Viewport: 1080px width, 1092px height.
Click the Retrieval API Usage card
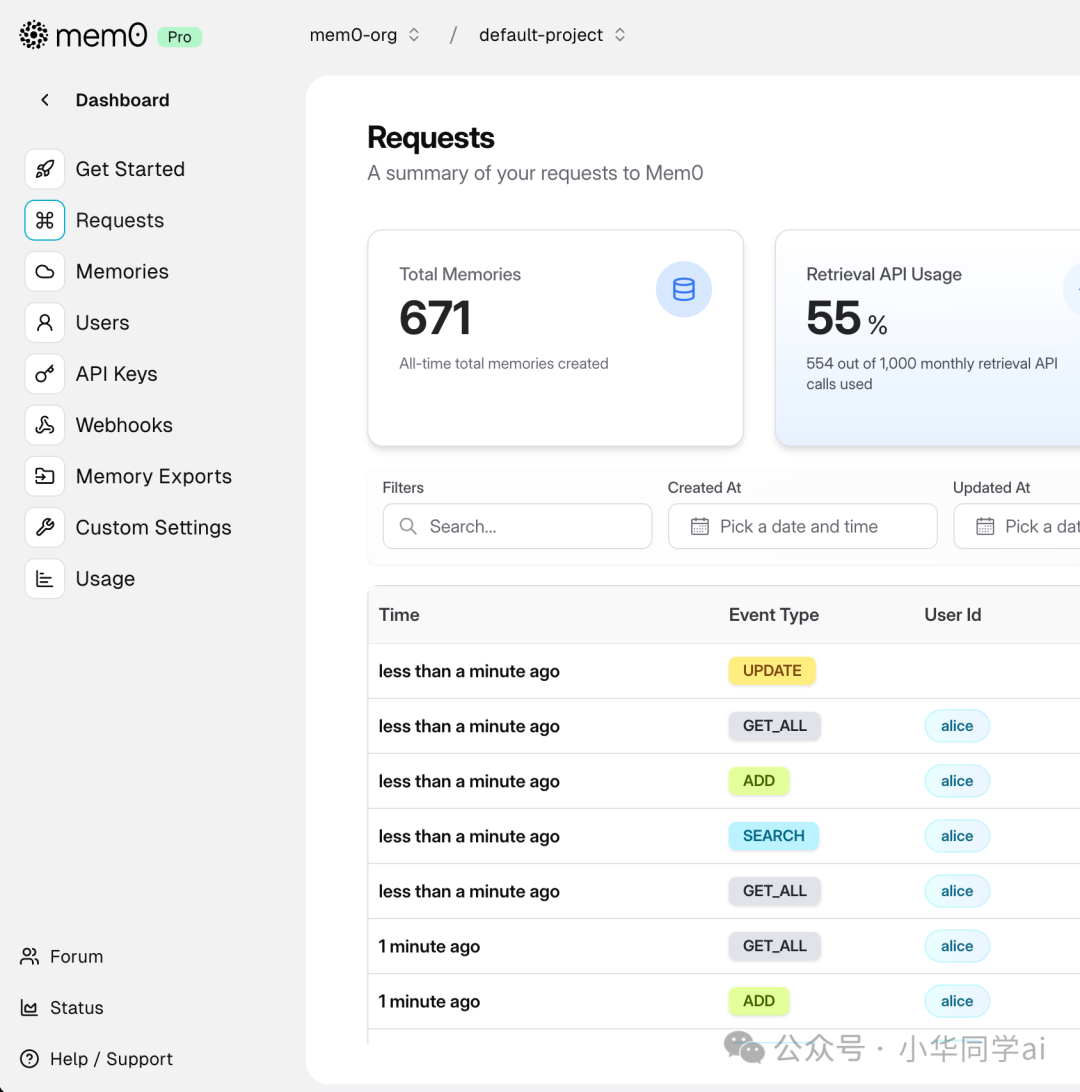928,338
